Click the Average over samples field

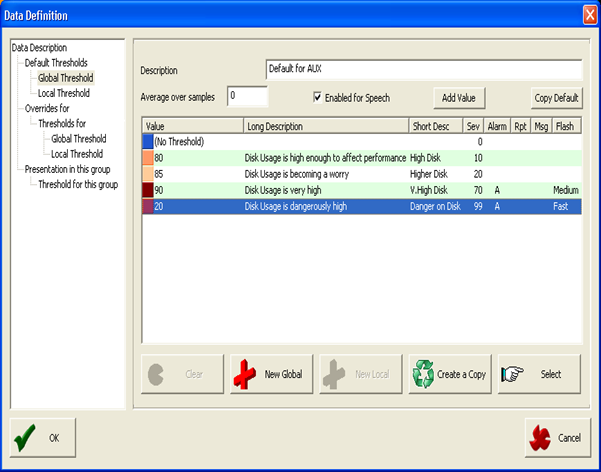(x=247, y=96)
